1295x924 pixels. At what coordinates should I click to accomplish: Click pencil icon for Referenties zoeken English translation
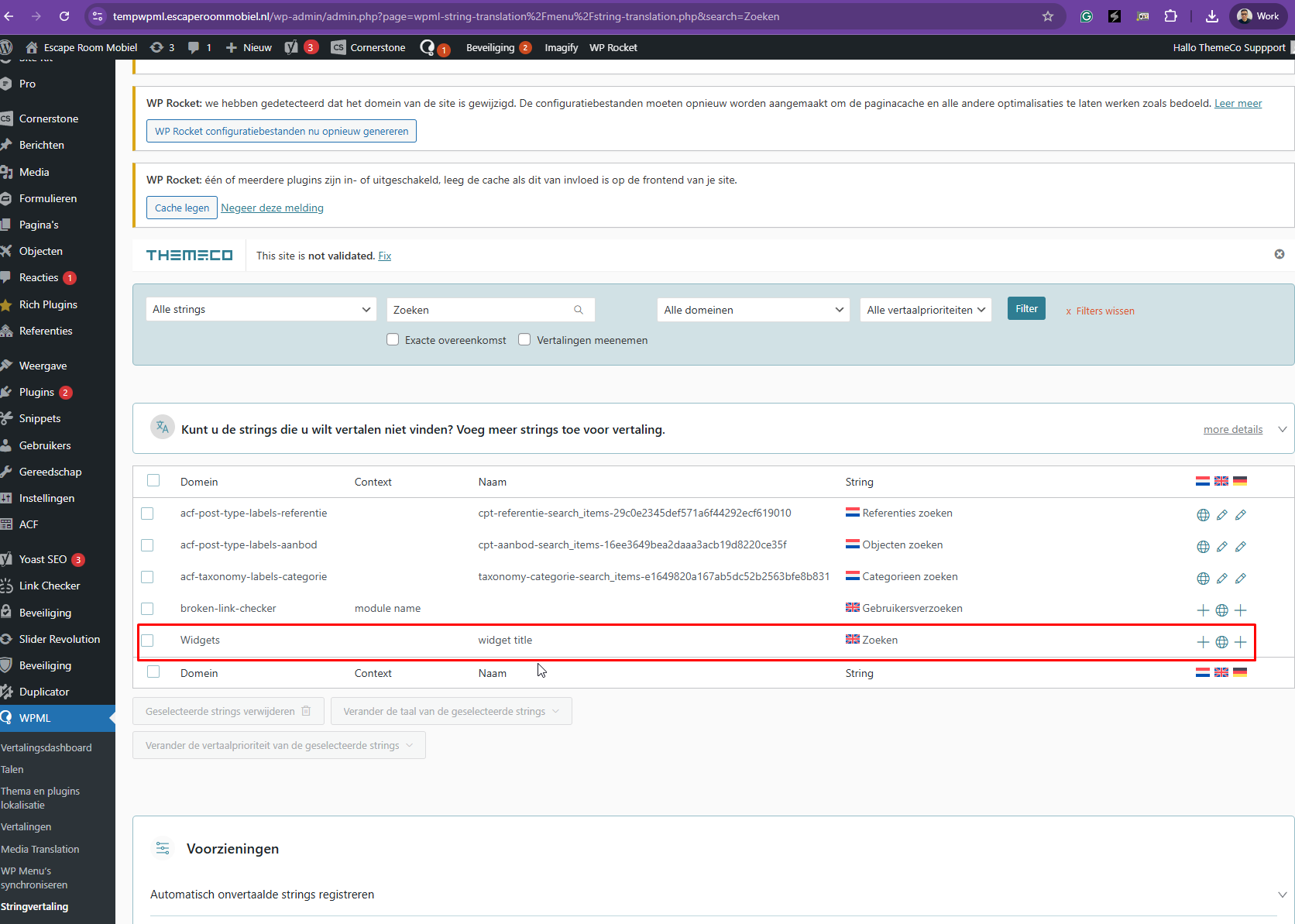coord(1221,515)
